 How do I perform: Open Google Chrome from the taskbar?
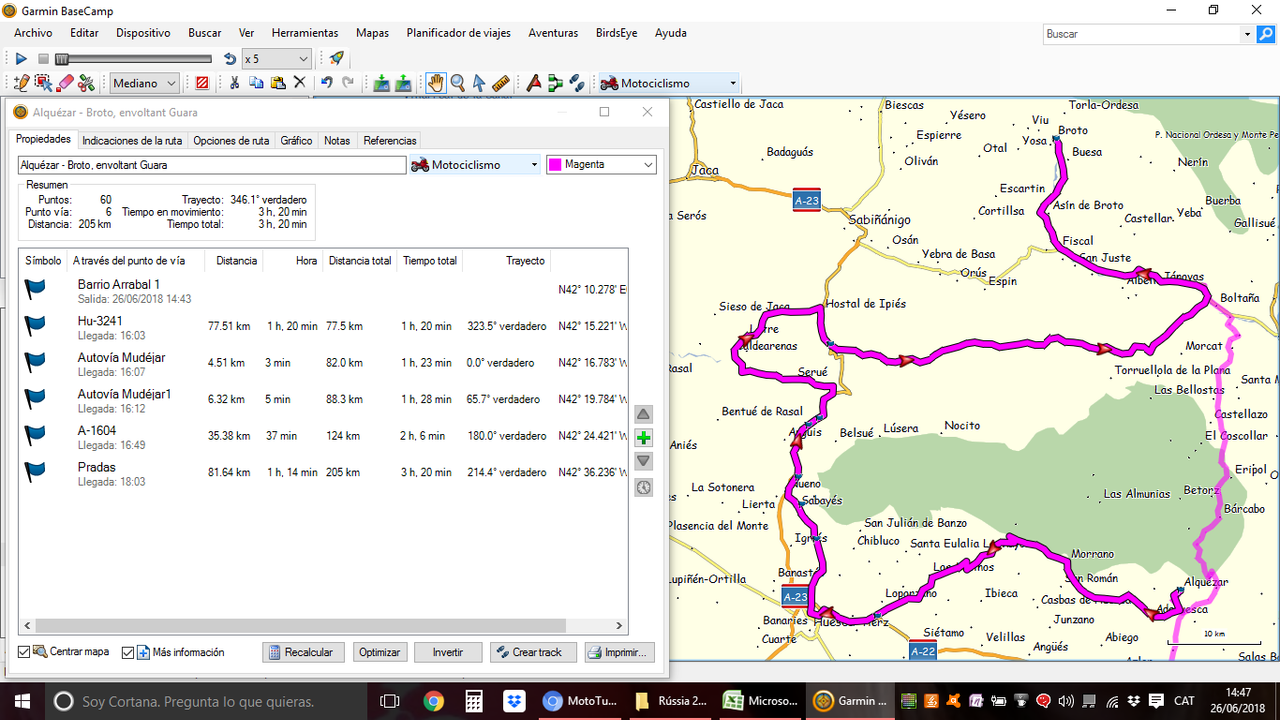pyautogui.click(x=433, y=701)
